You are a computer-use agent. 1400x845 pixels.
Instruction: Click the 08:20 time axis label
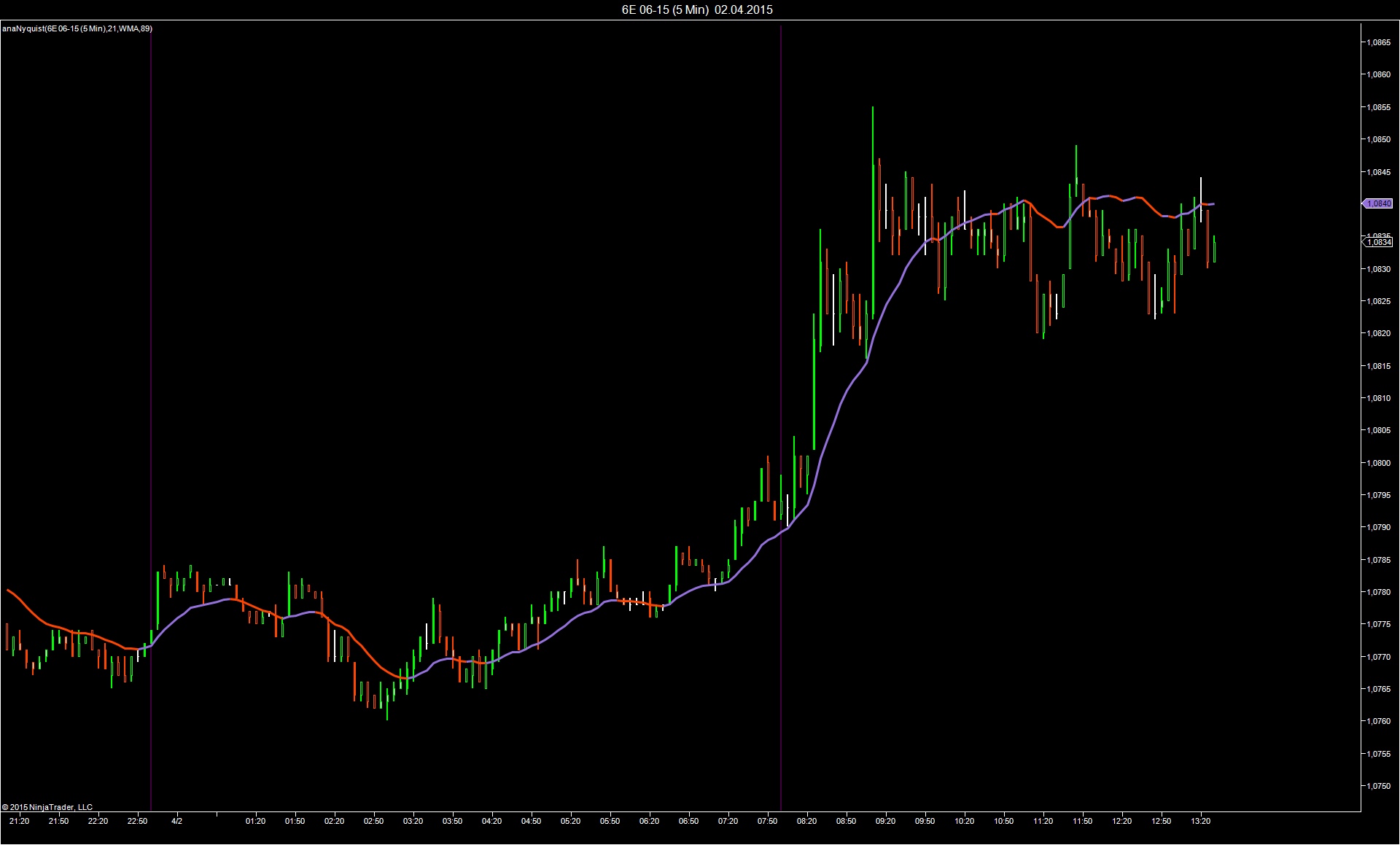pos(806,821)
